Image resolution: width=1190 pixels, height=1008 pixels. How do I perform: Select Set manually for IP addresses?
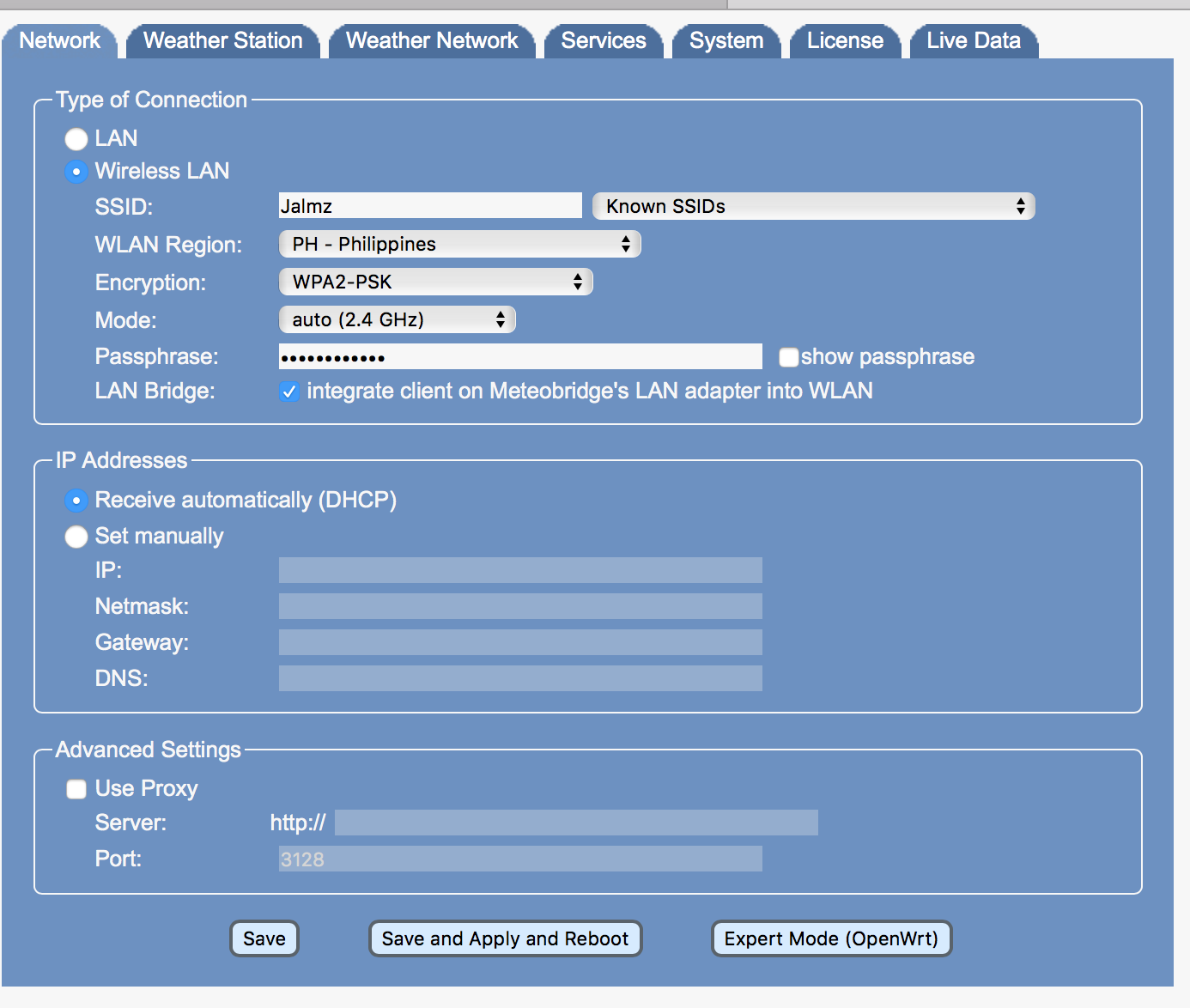pyautogui.click(x=76, y=537)
